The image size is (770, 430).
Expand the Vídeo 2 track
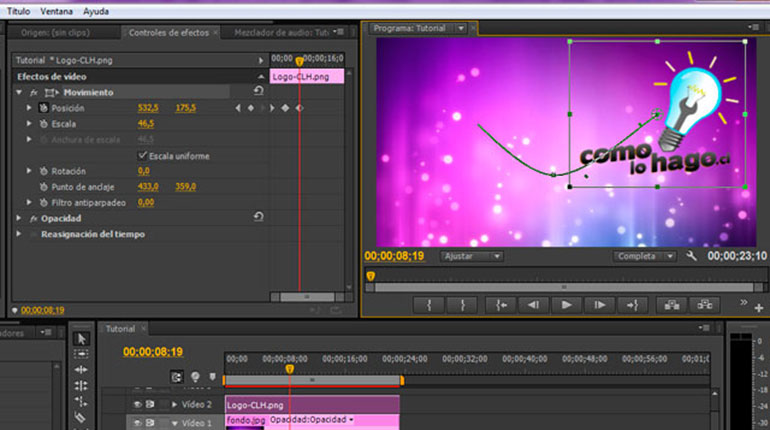(x=174, y=404)
